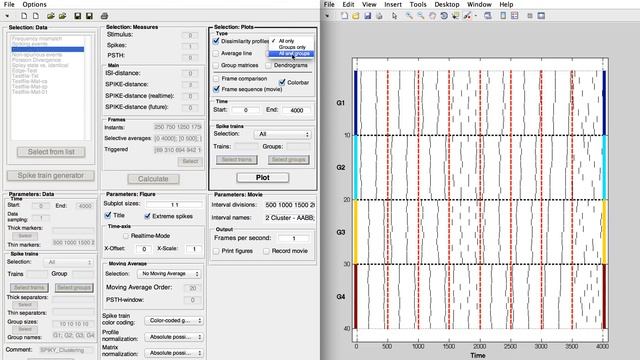This screenshot has width=640, height=360.
Task: Enable the Dendrograms checkbox
Action: coord(269,65)
